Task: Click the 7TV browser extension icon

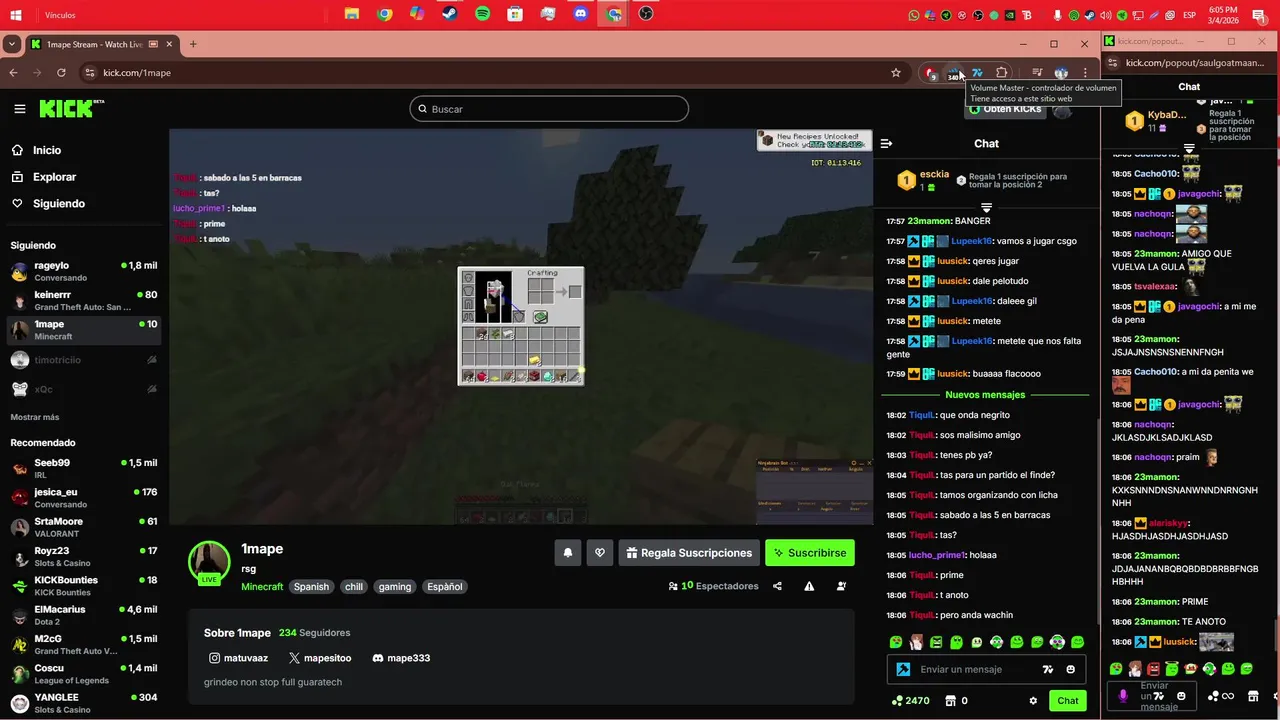Action: [977, 73]
